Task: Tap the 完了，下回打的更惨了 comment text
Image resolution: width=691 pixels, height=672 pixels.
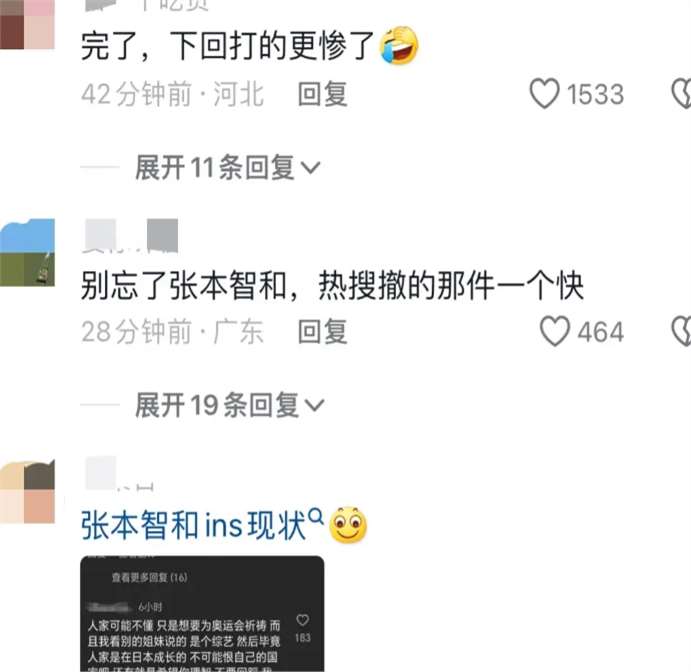Action: 227,46
